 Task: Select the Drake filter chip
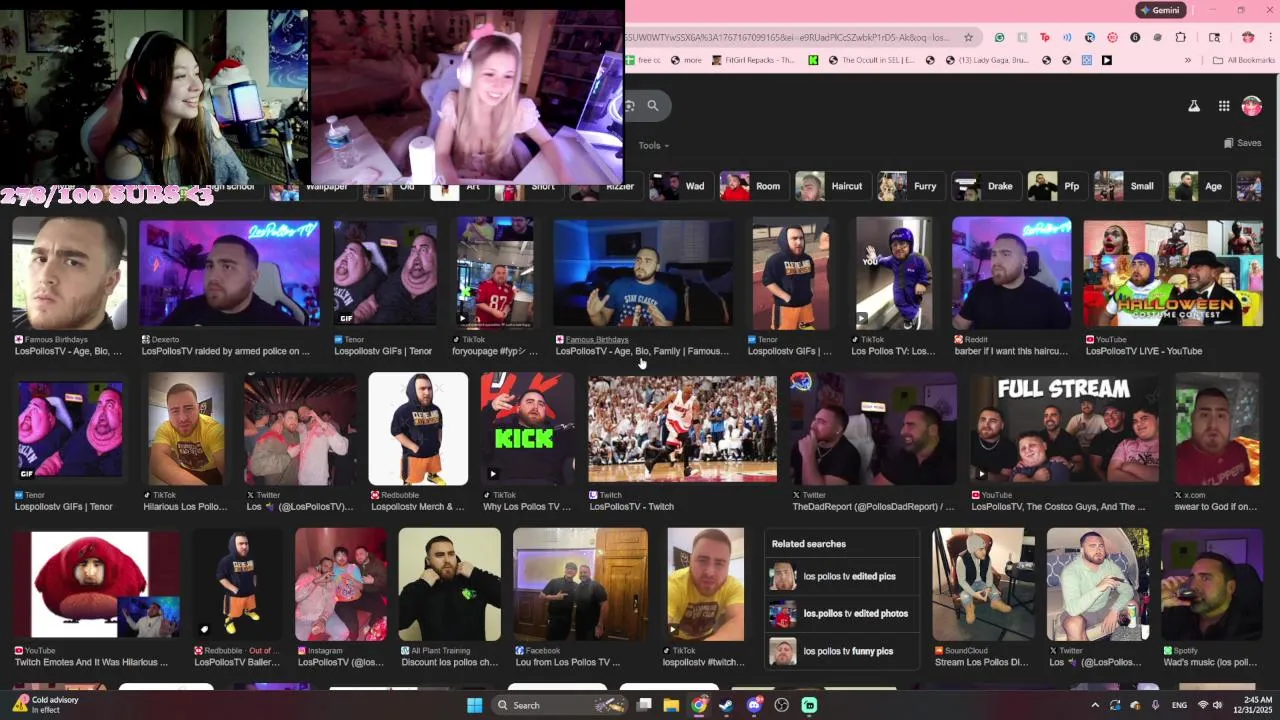[x=985, y=186]
